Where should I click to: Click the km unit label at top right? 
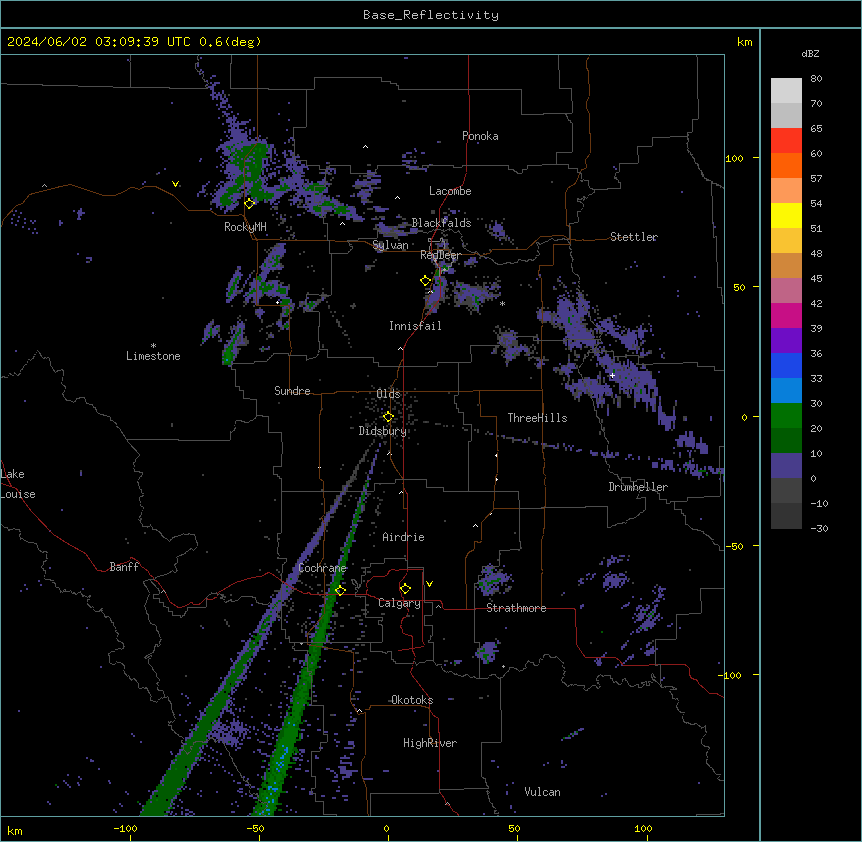(744, 42)
